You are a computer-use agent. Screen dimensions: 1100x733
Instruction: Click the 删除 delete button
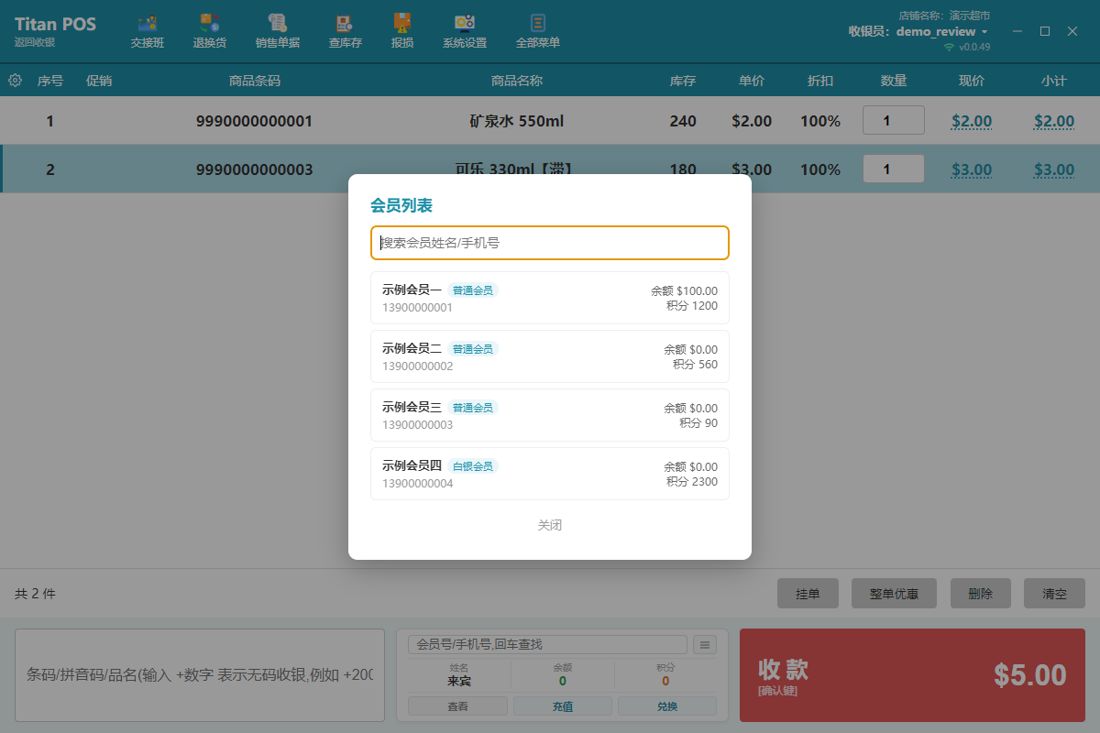[x=980, y=593]
